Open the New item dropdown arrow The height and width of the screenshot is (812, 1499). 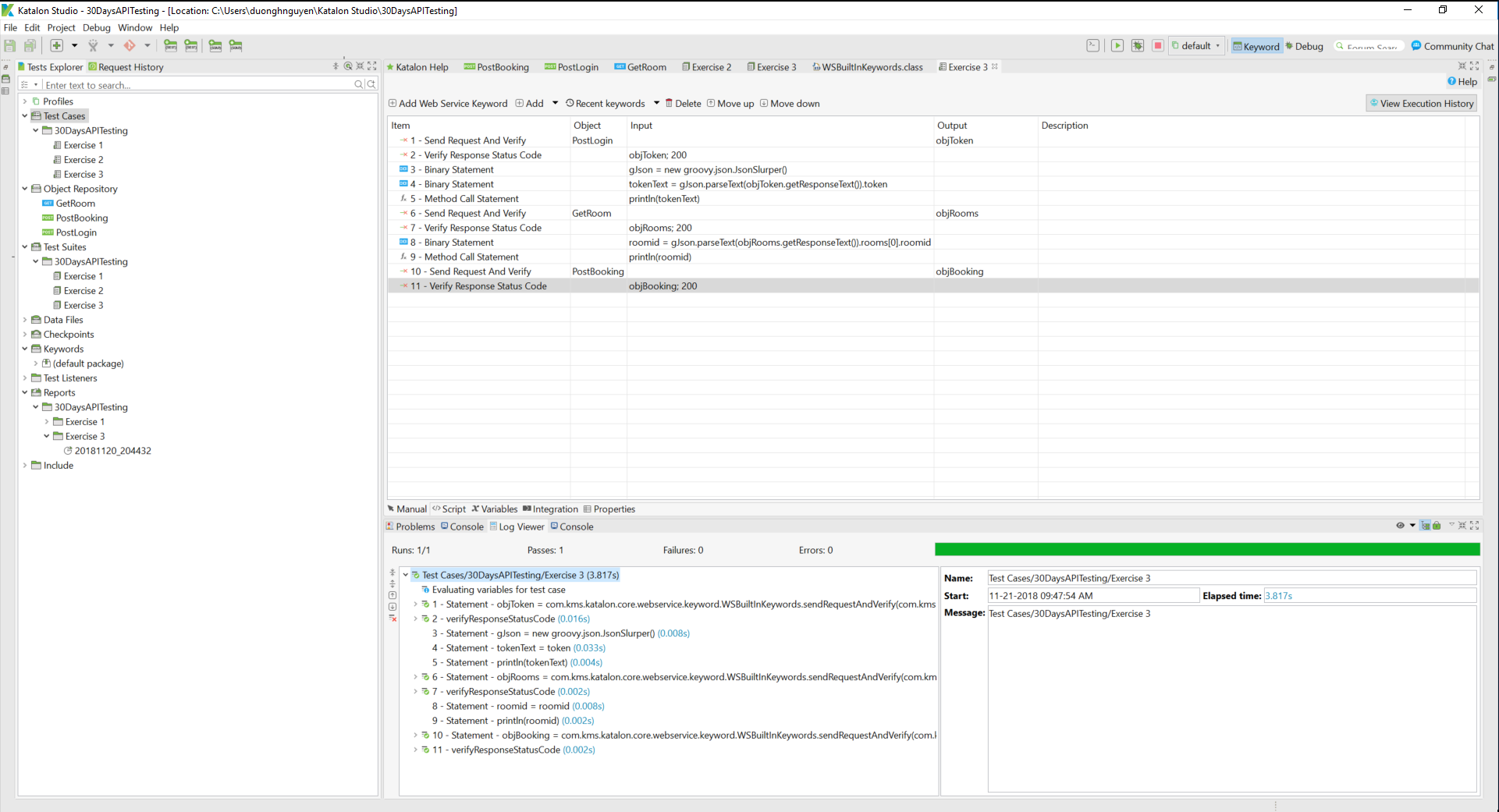point(75,46)
